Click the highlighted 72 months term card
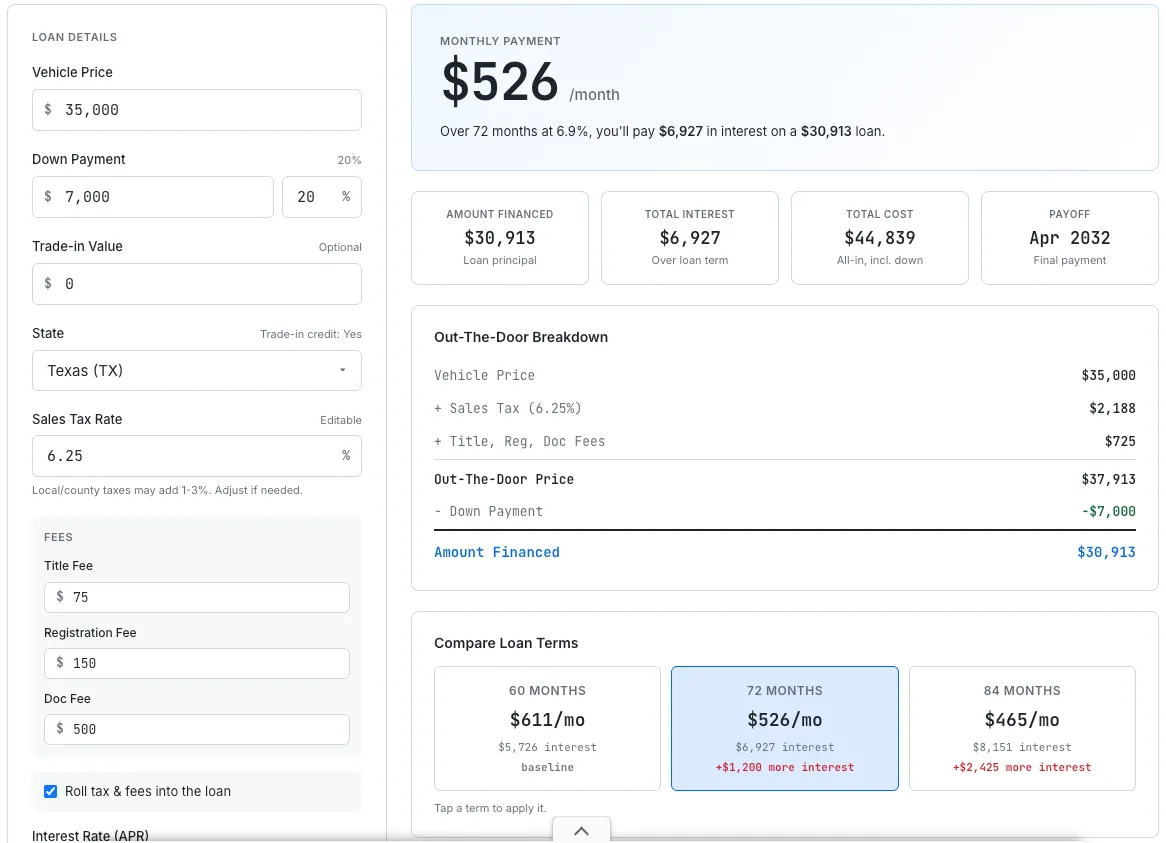Image resolution: width=1166 pixels, height=843 pixels. click(784, 727)
